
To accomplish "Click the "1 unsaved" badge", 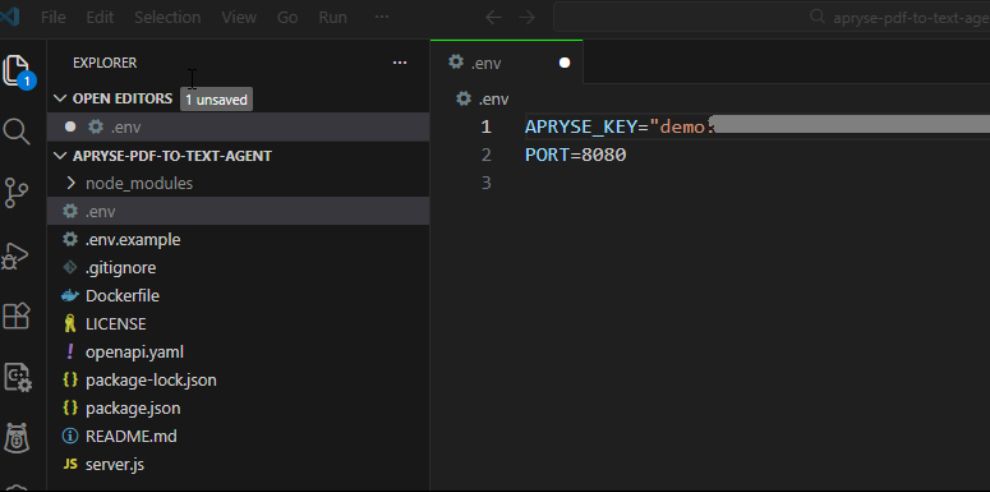I will [x=217, y=99].
